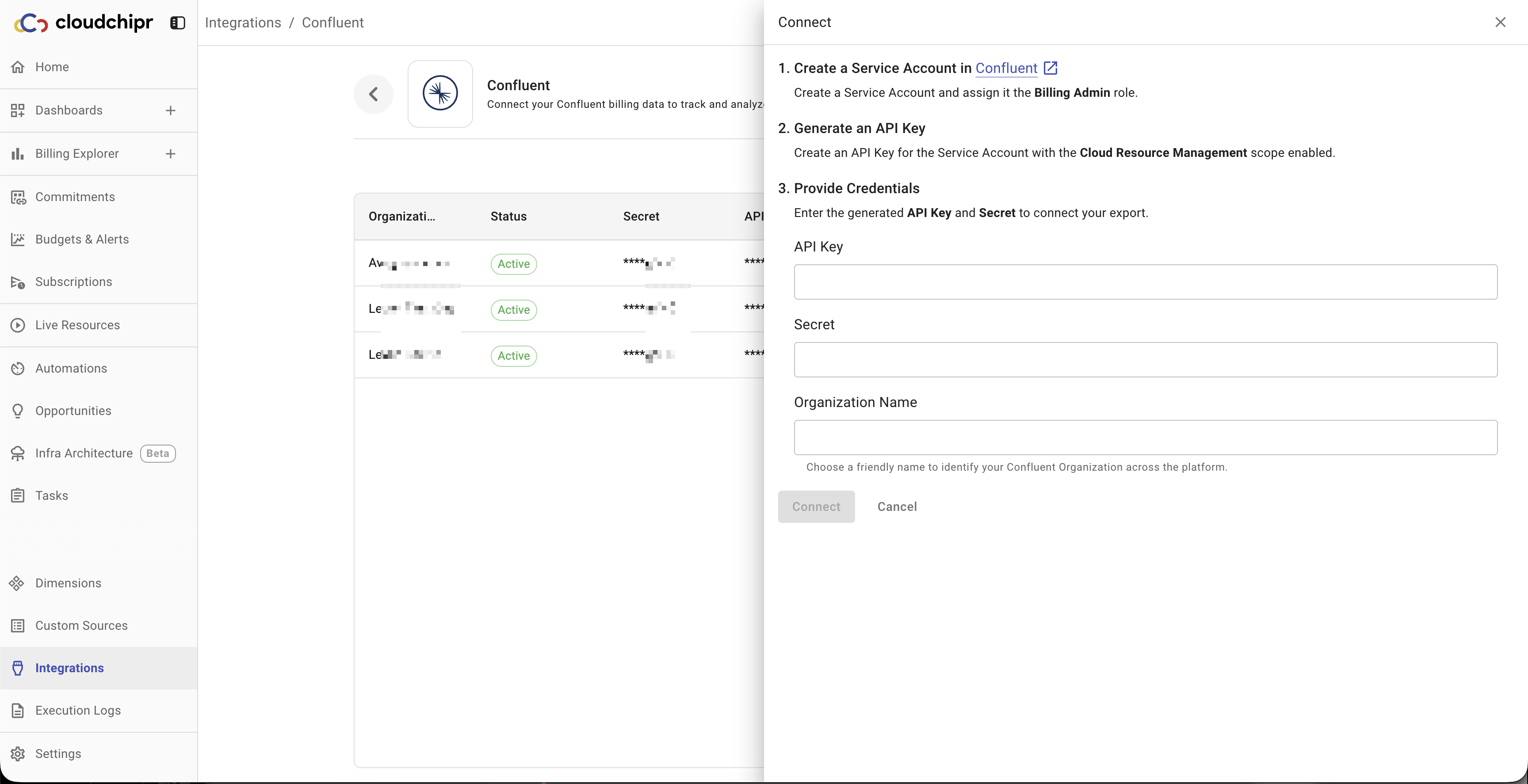Image resolution: width=1528 pixels, height=784 pixels.
Task: Open Automations from the sidebar
Action: click(x=71, y=368)
